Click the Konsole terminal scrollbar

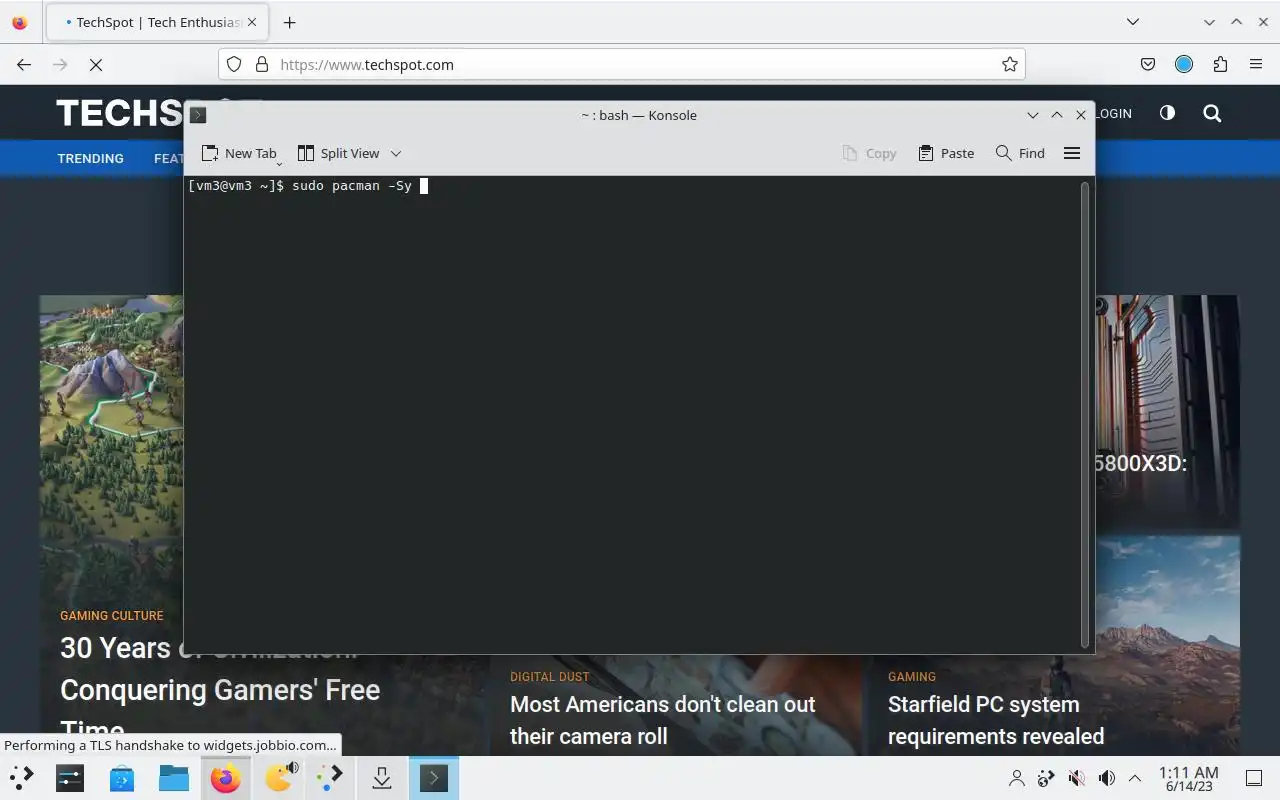point(1085,414)
